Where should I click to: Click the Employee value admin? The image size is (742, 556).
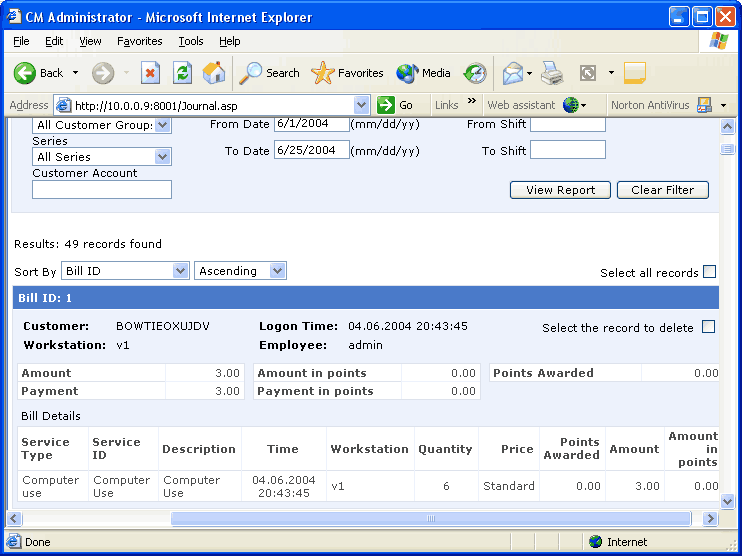(365, 345)
